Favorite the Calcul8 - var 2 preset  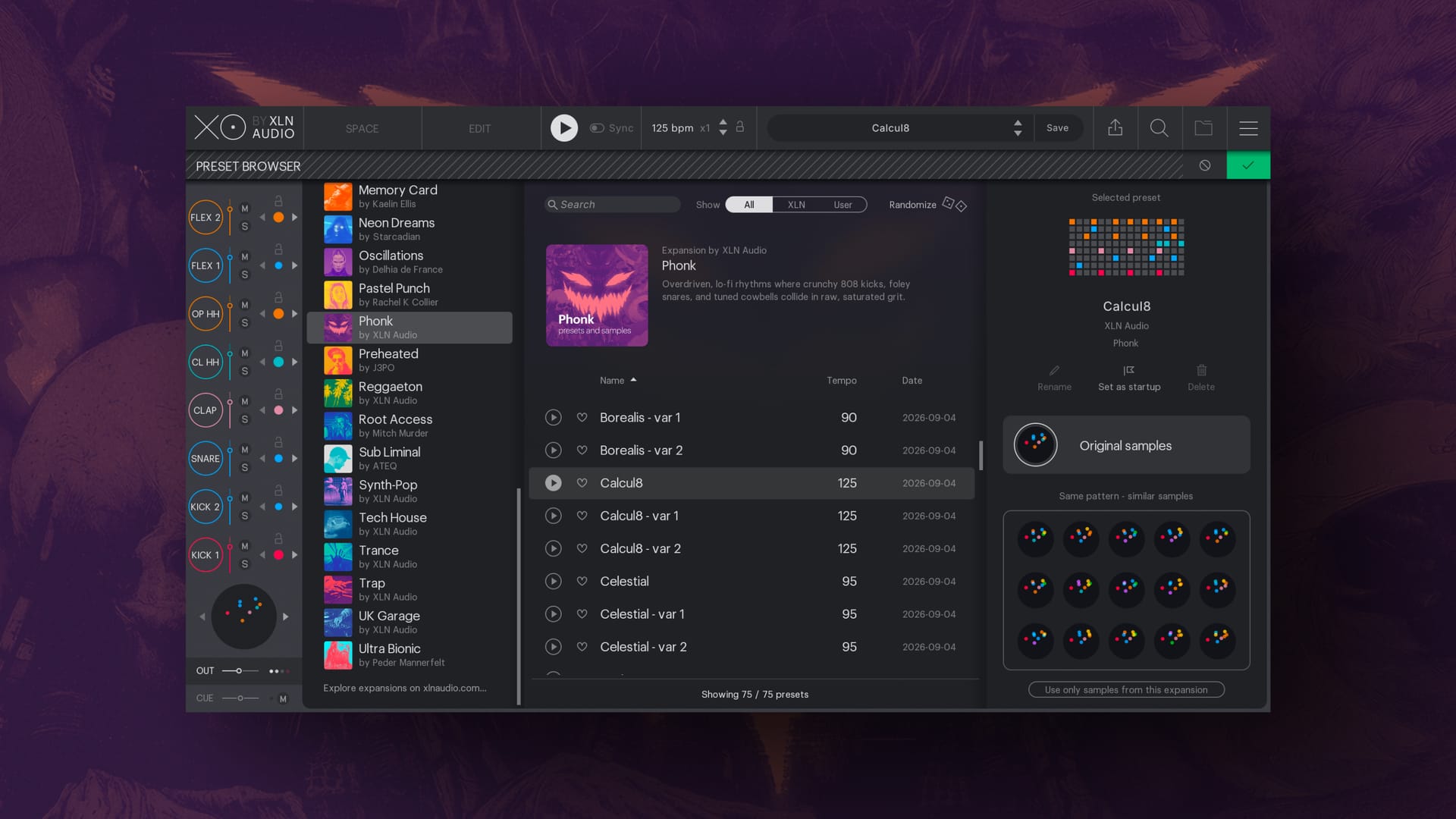point(582,548)
